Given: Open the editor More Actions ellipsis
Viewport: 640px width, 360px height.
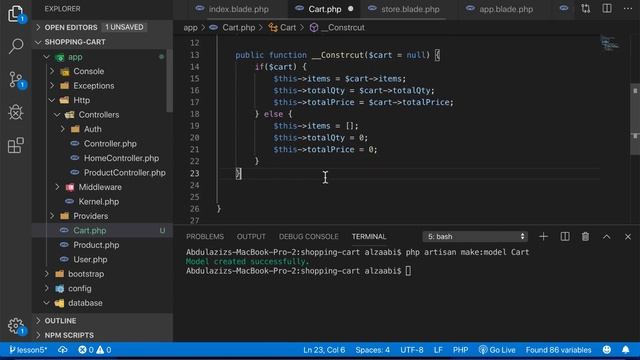Looking at the screenshot, I should coord(628,9).
